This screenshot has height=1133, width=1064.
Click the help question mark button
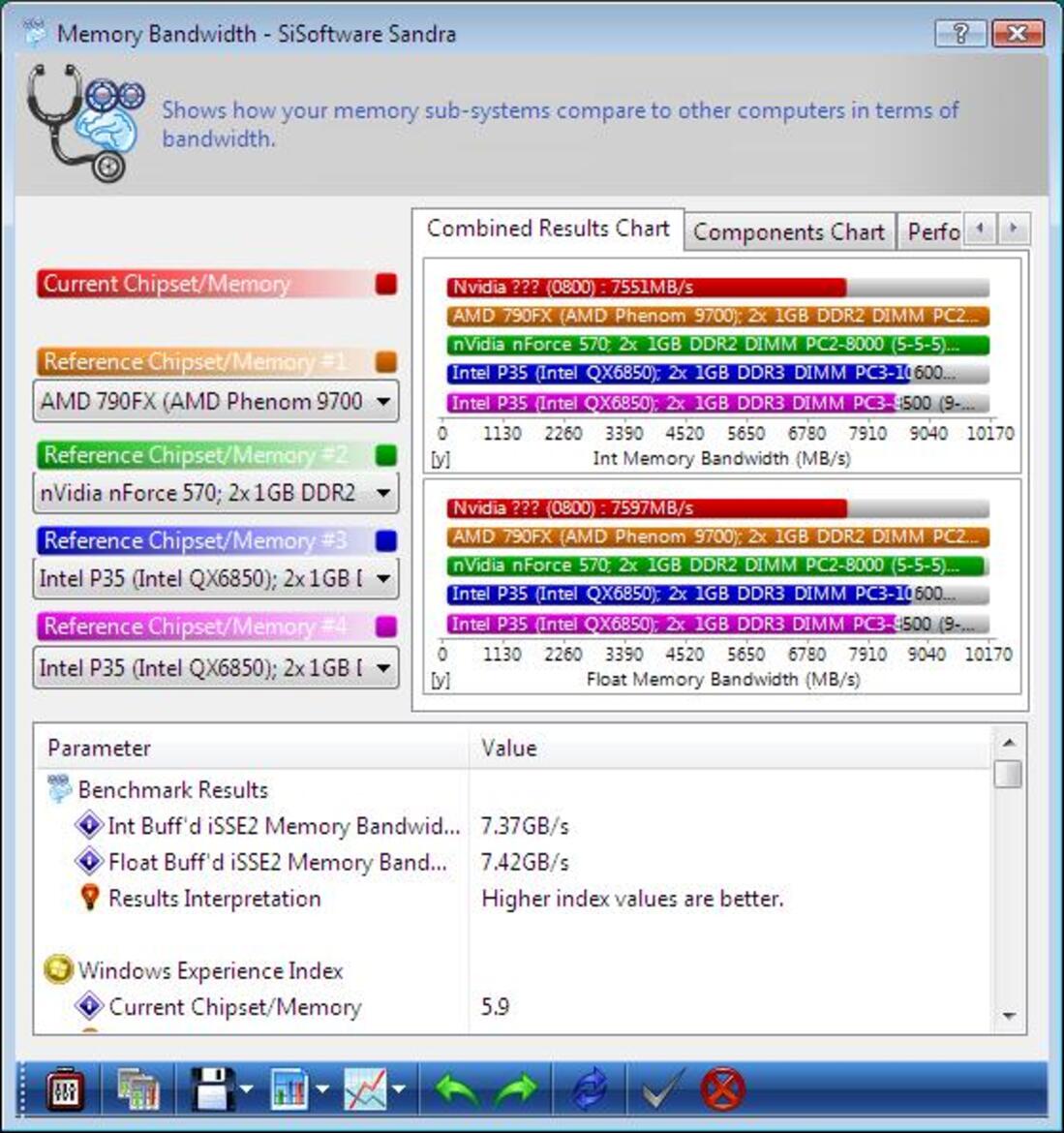pyautogui.click(x=960, y=33)
